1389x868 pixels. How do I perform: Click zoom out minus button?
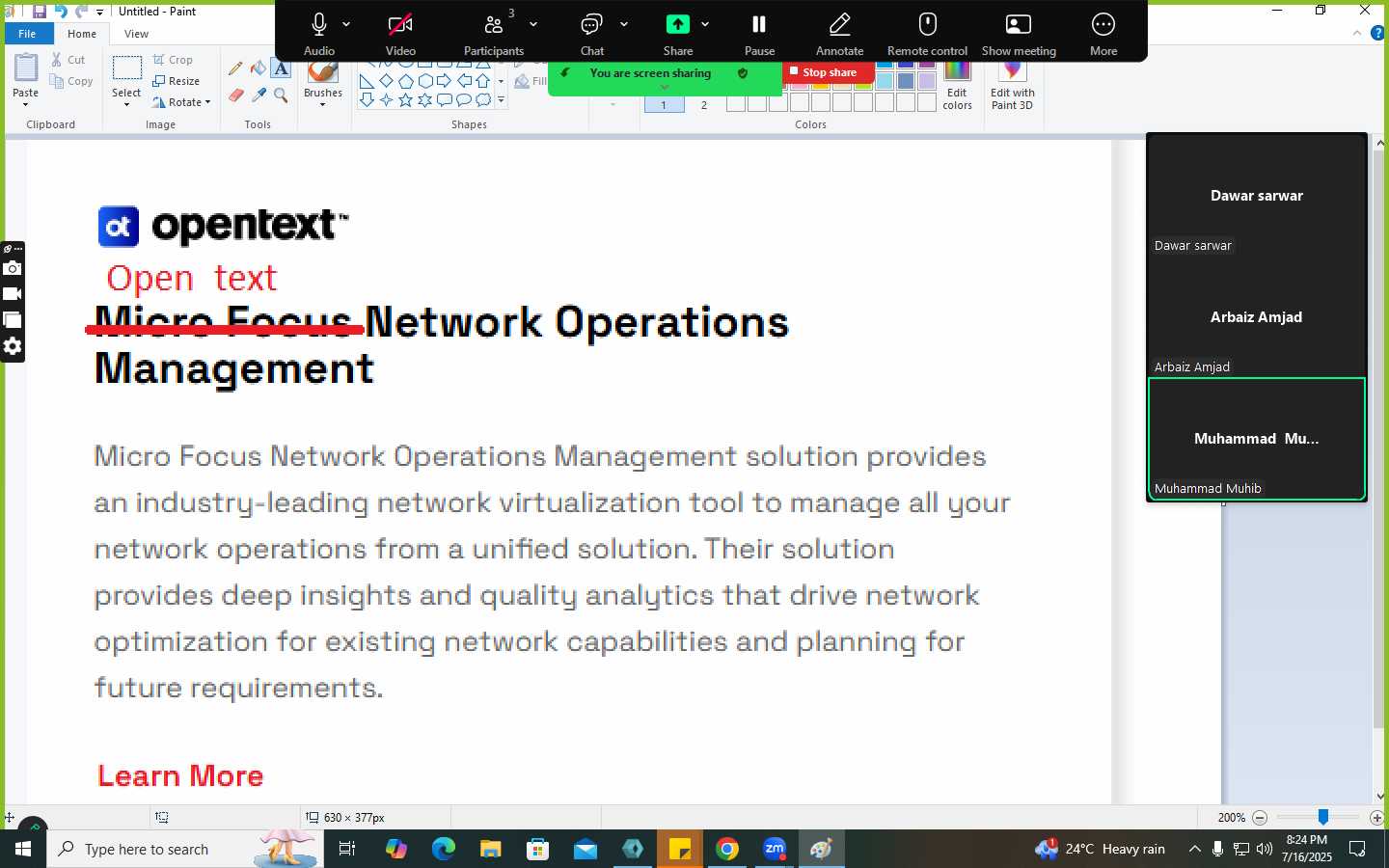coord(1260,817)
